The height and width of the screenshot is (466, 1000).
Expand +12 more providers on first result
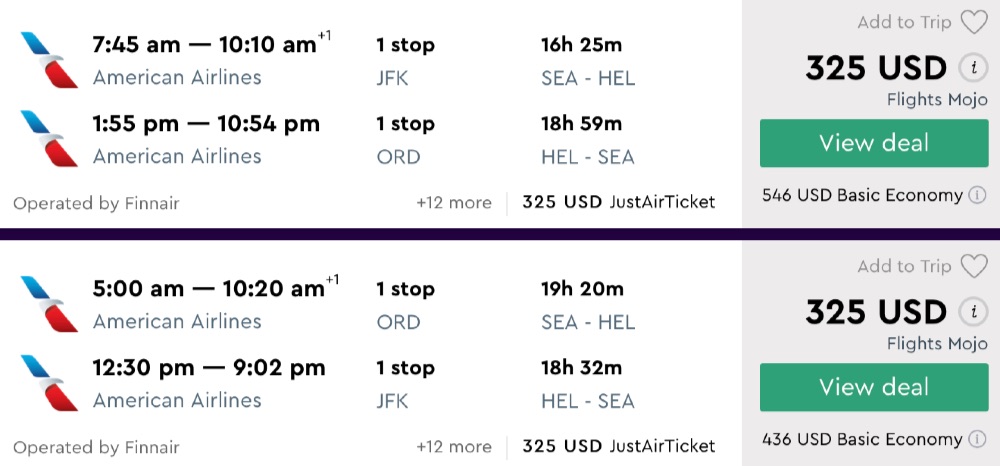pyautogui.click(x=454, y=202)
